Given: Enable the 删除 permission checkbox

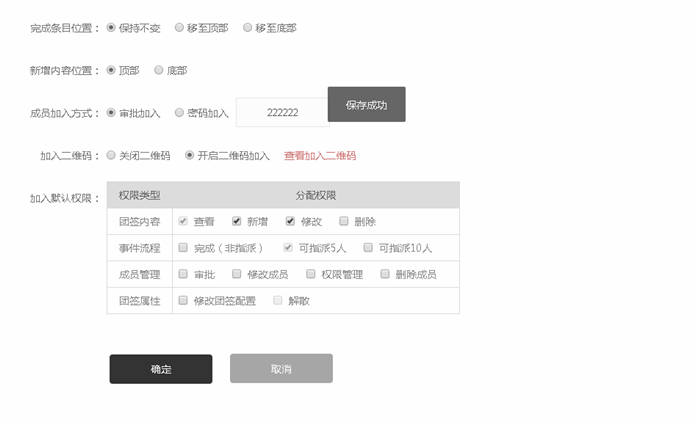Looking at the screenshot, I should 344,221.
